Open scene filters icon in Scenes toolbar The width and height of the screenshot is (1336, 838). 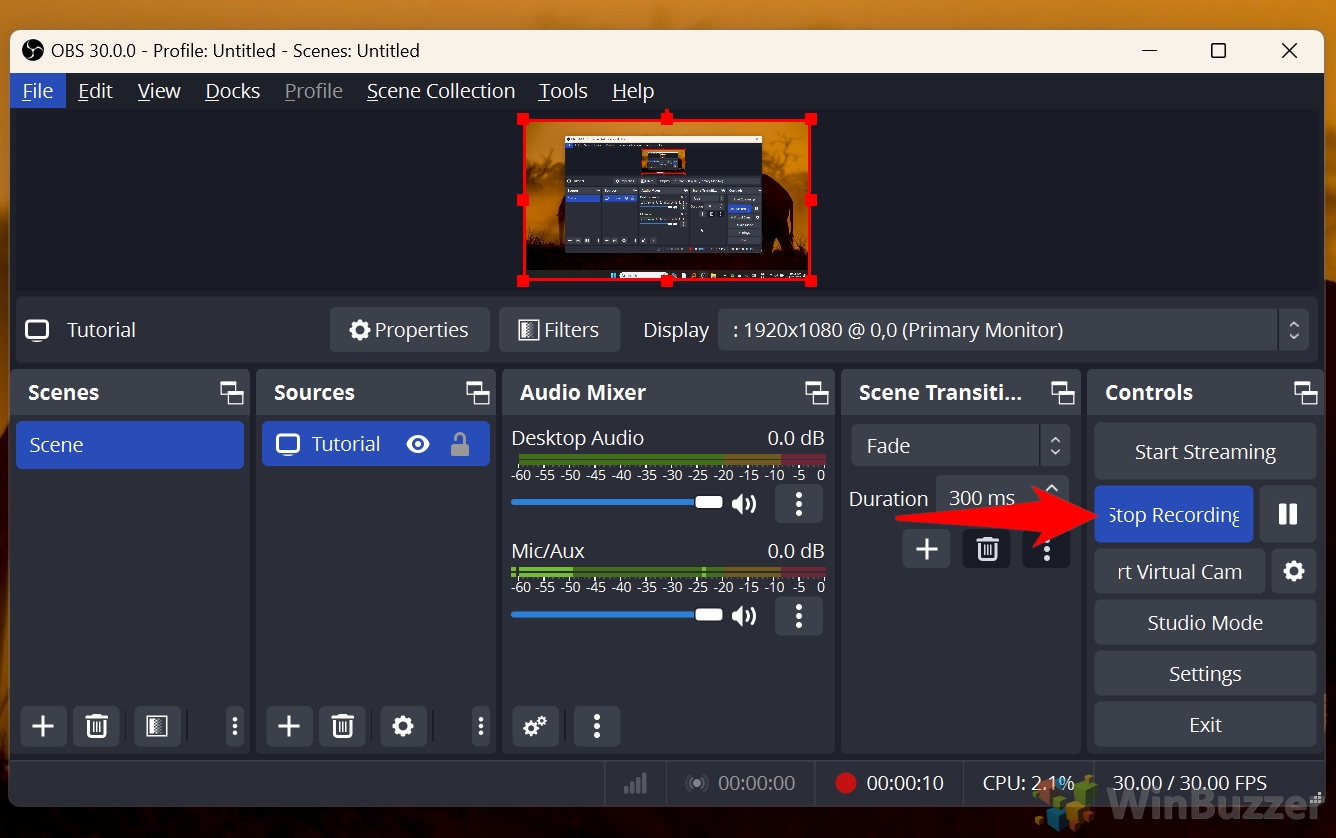157,726
